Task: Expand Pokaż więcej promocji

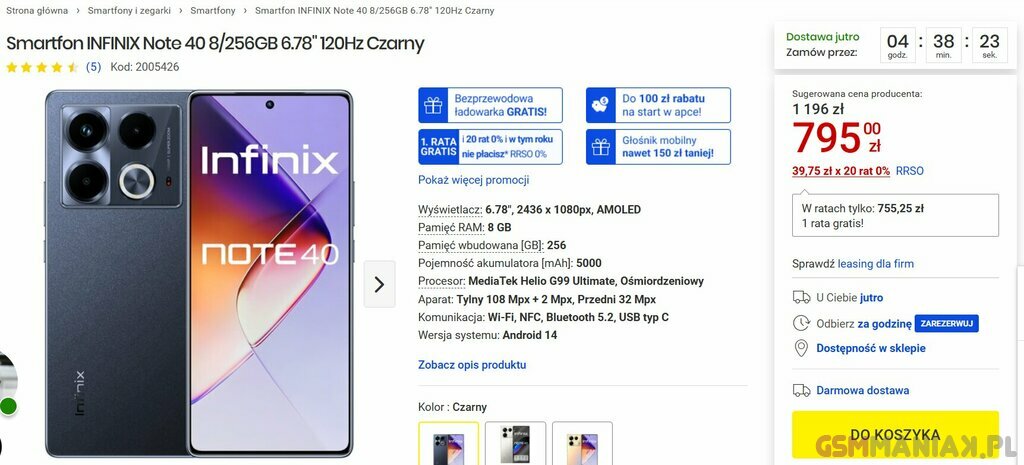Action: click(473, 180)
